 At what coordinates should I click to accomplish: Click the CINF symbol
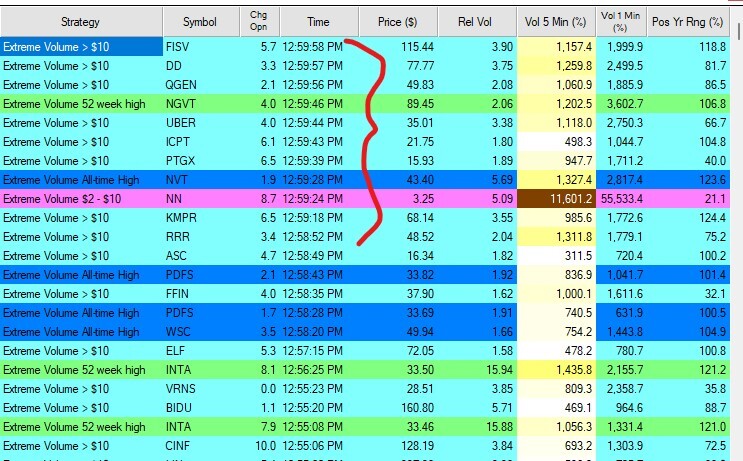pyautogui.click(x=178, y=446)
